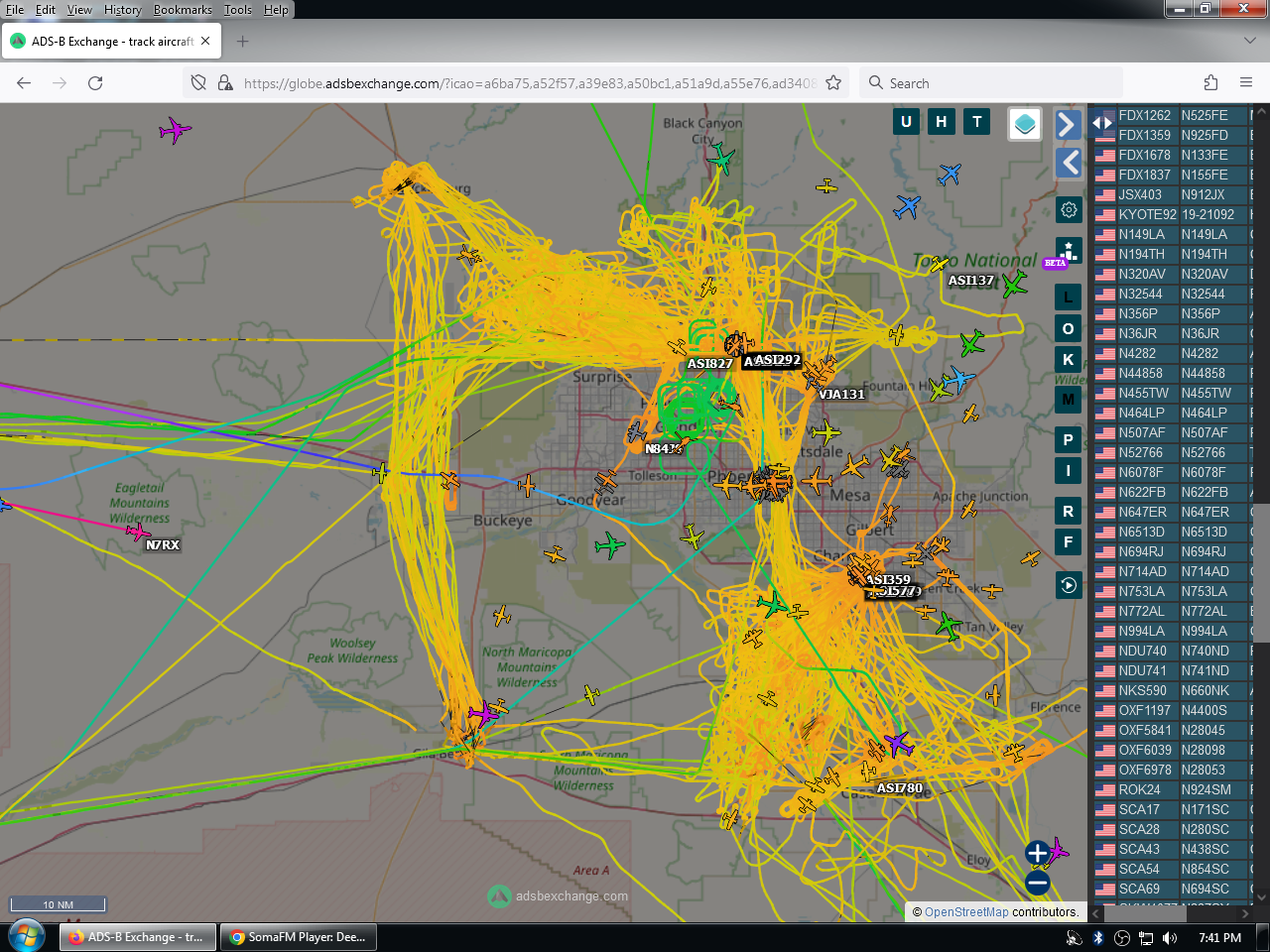Viewport: 1270px width, 952px height.
Task: Open the map settings gear
Action: click(x=1069, y=209)
